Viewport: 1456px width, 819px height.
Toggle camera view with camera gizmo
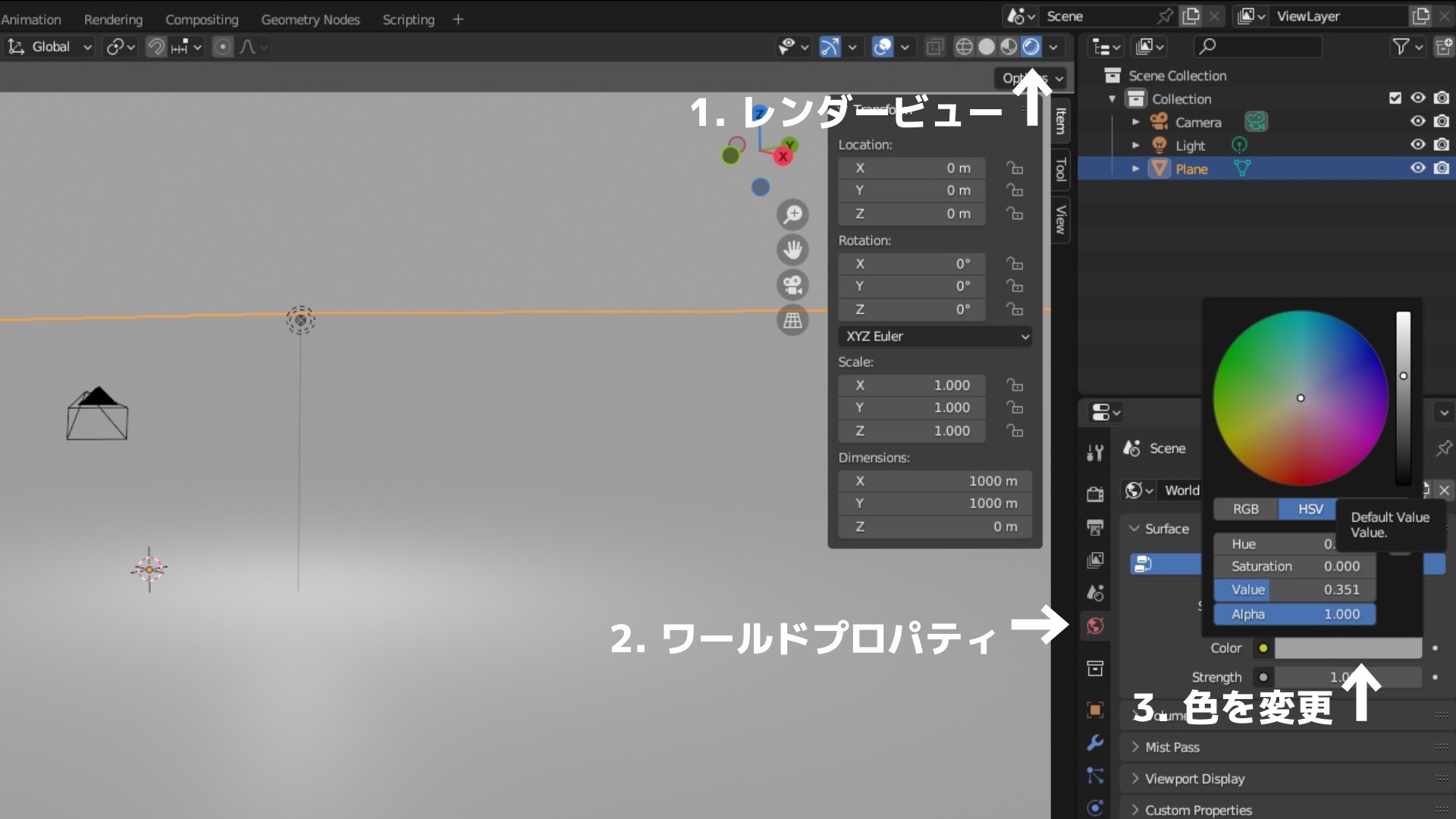click(792, 285)
